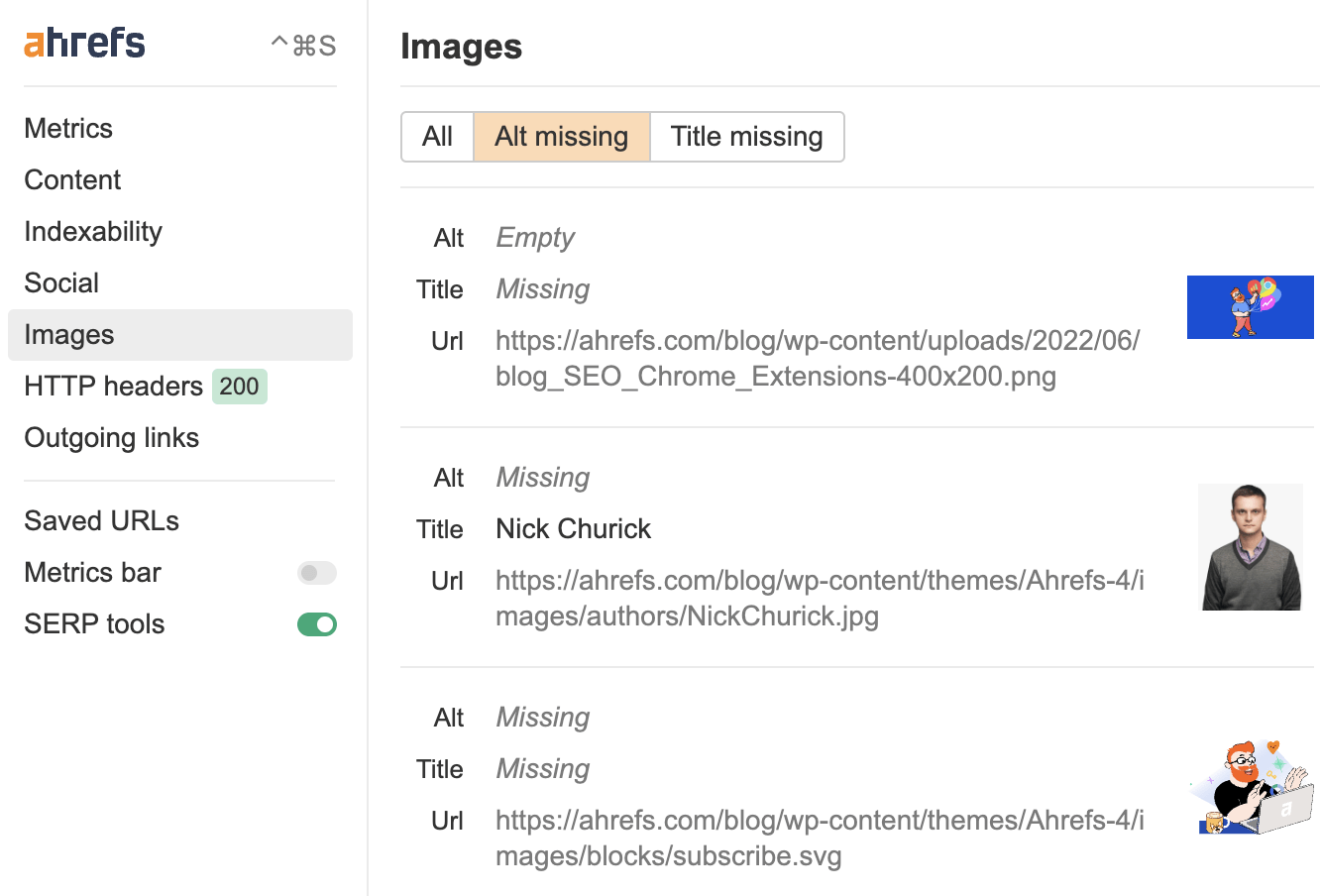Click the Title label of the Nick Churick entry
This screenshot has height=896, width=1320.
click(x=440, y=529)
